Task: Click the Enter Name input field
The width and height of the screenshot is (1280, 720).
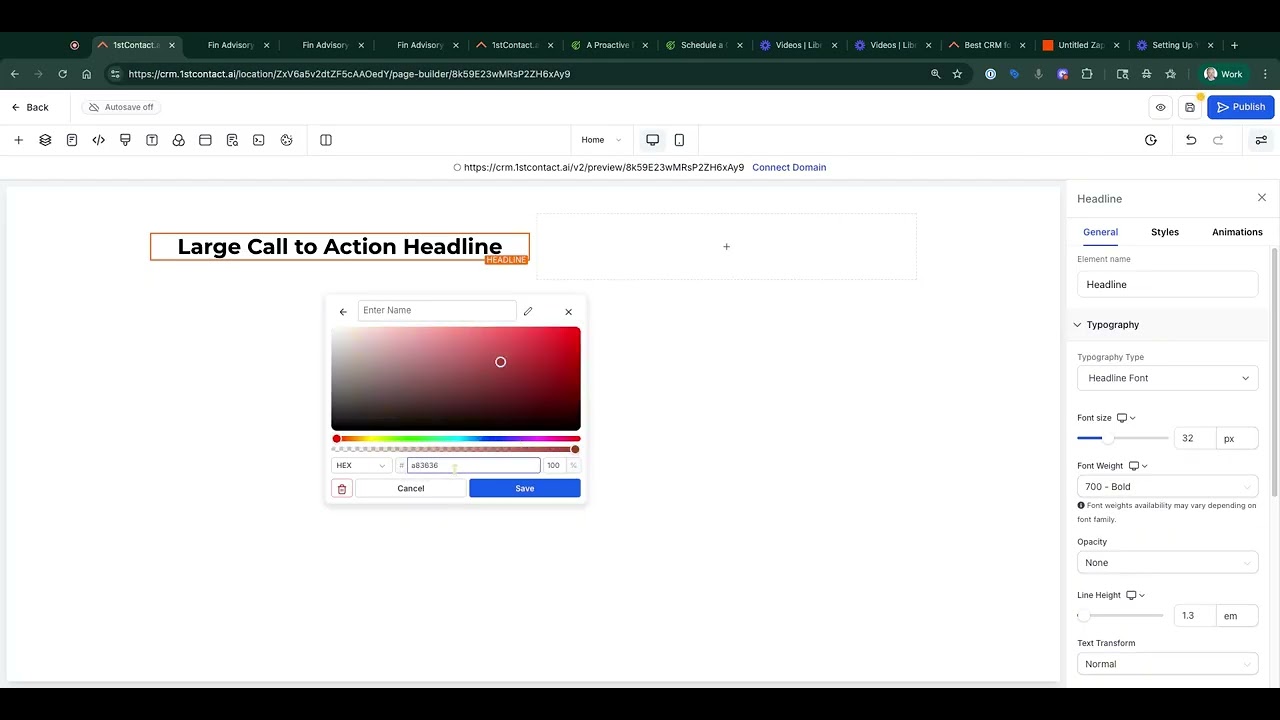Action: [437, 310]
